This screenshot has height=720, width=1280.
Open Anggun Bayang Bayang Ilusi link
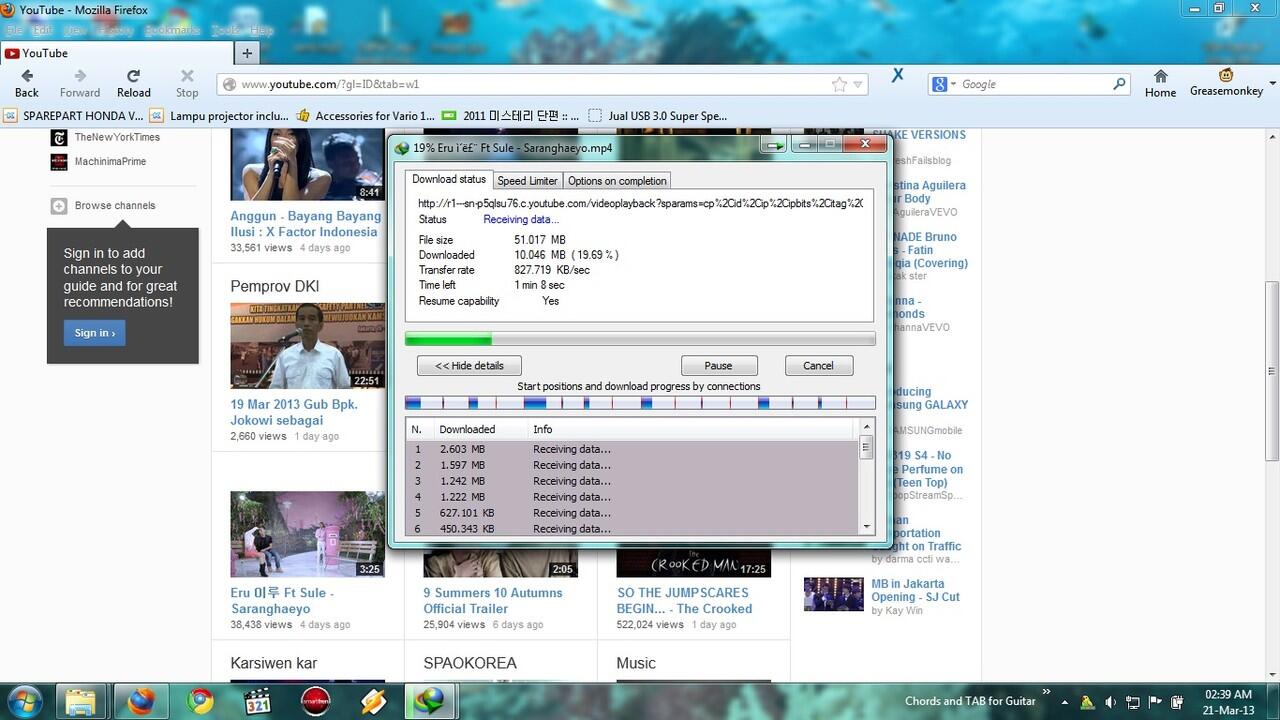tap(306, 224)
